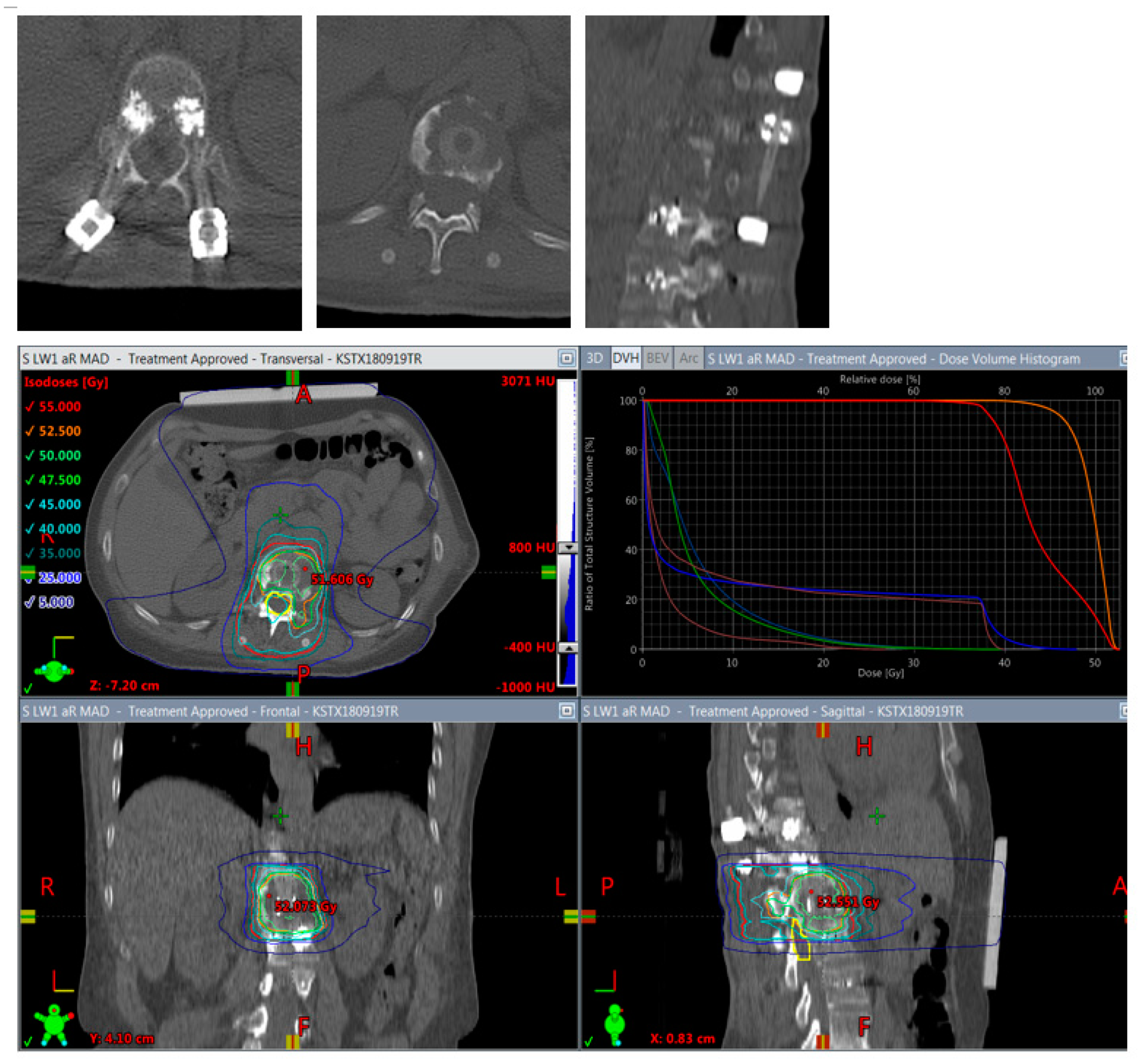The image size is (1142, 1064).
Task: Click the -400 HU window up arrow
Action: pyautogui.click(x=568, y=648)
